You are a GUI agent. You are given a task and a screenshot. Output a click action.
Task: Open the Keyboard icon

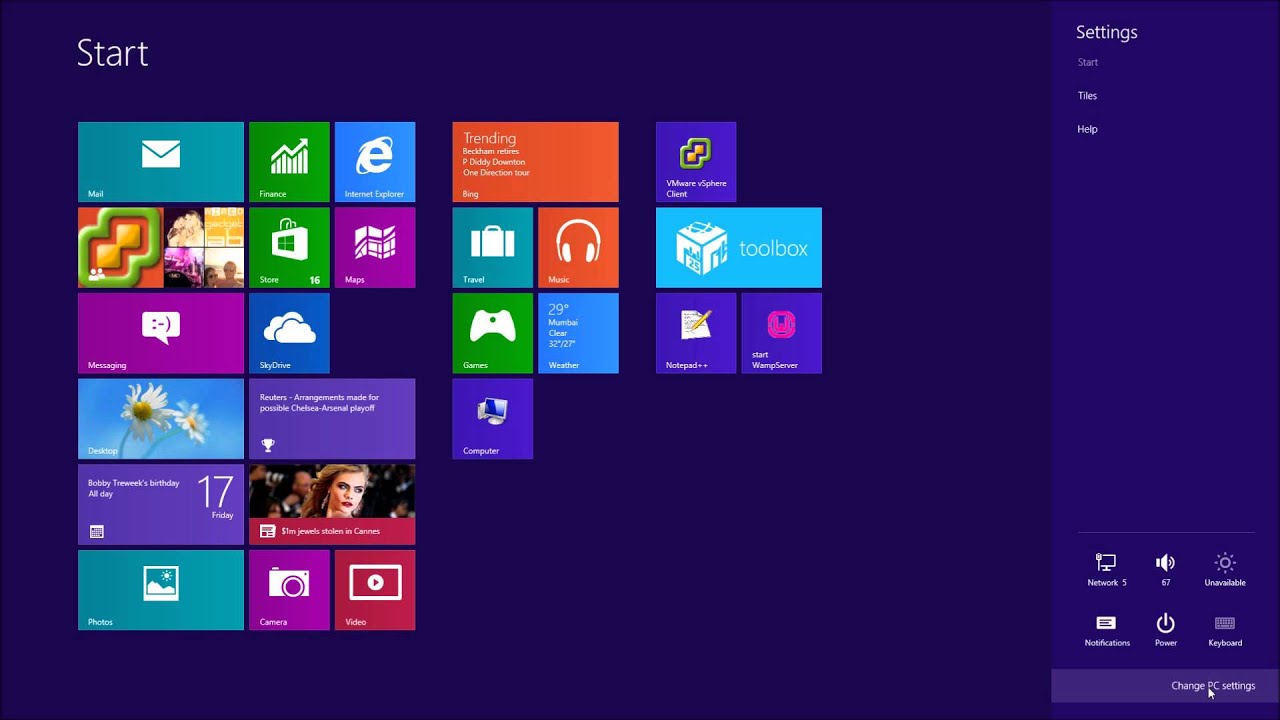1225,631
